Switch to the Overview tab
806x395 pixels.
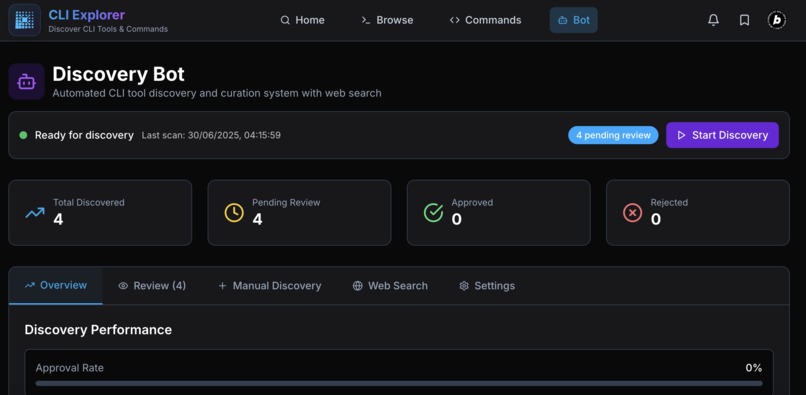(x=56, y=285)
